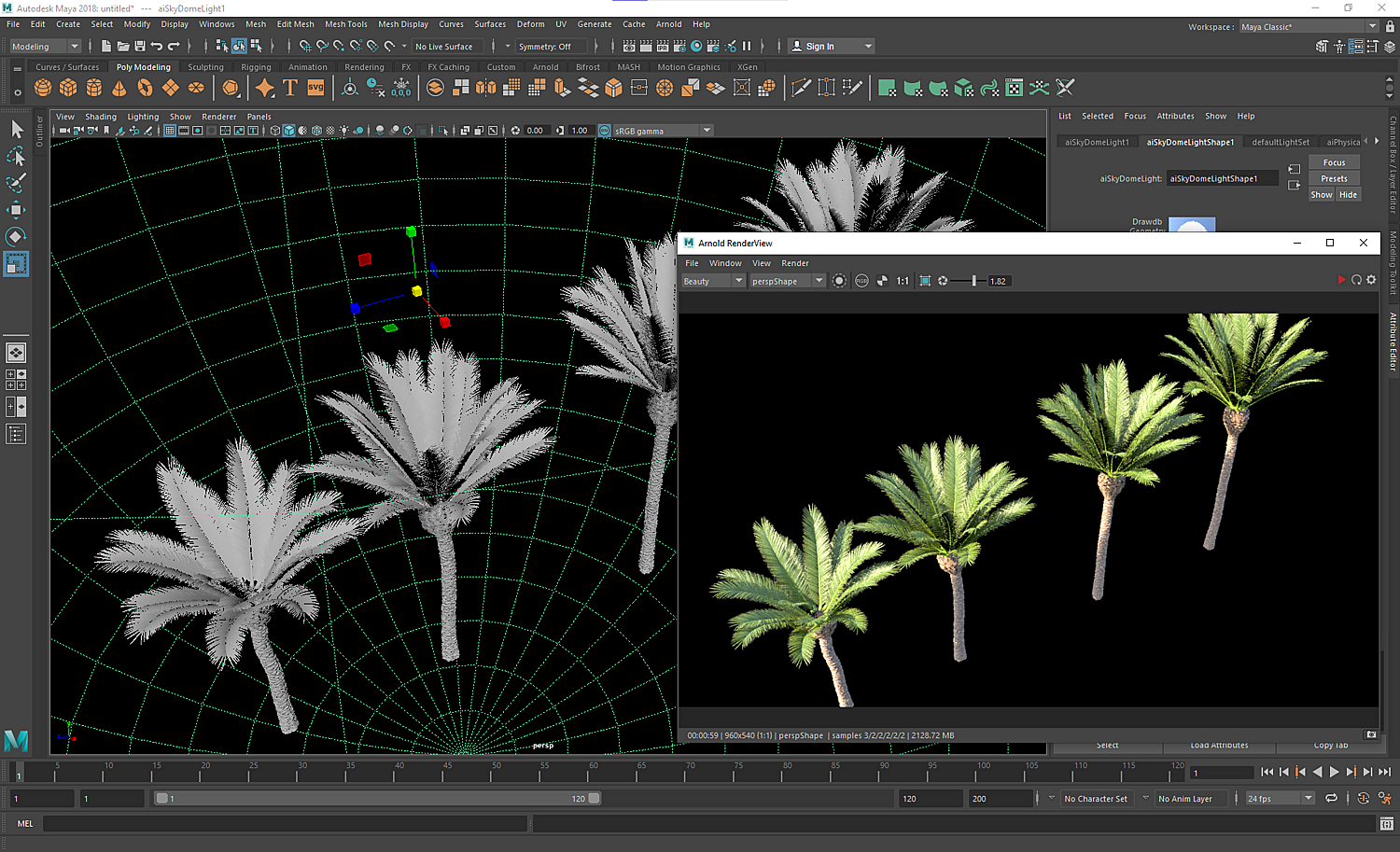Open the 24 fps frame rate dropdown
1400x852 pixels.
(x=1280, y=798)
